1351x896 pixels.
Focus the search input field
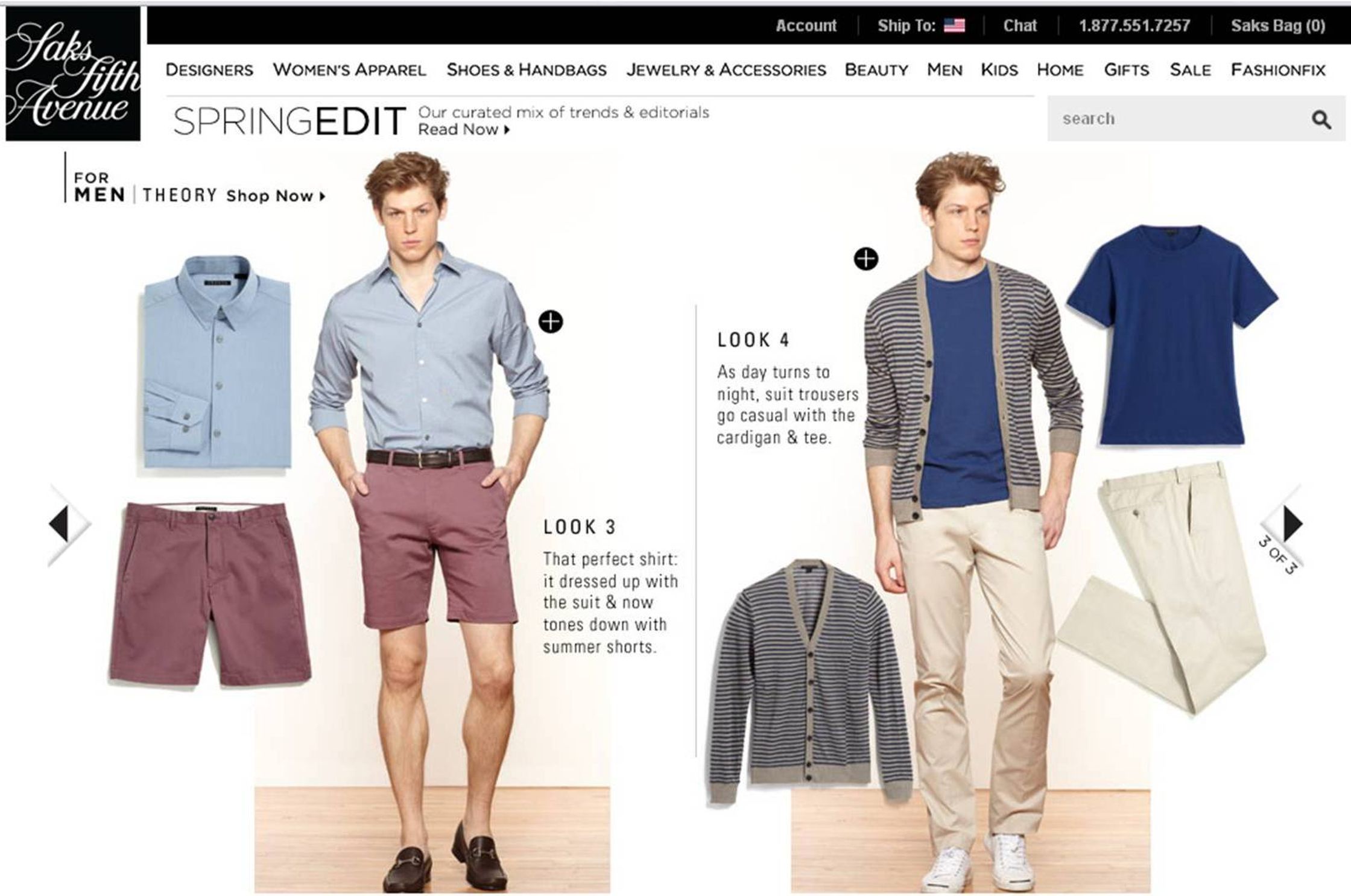pyautogui.click(x=1176, y=119)
